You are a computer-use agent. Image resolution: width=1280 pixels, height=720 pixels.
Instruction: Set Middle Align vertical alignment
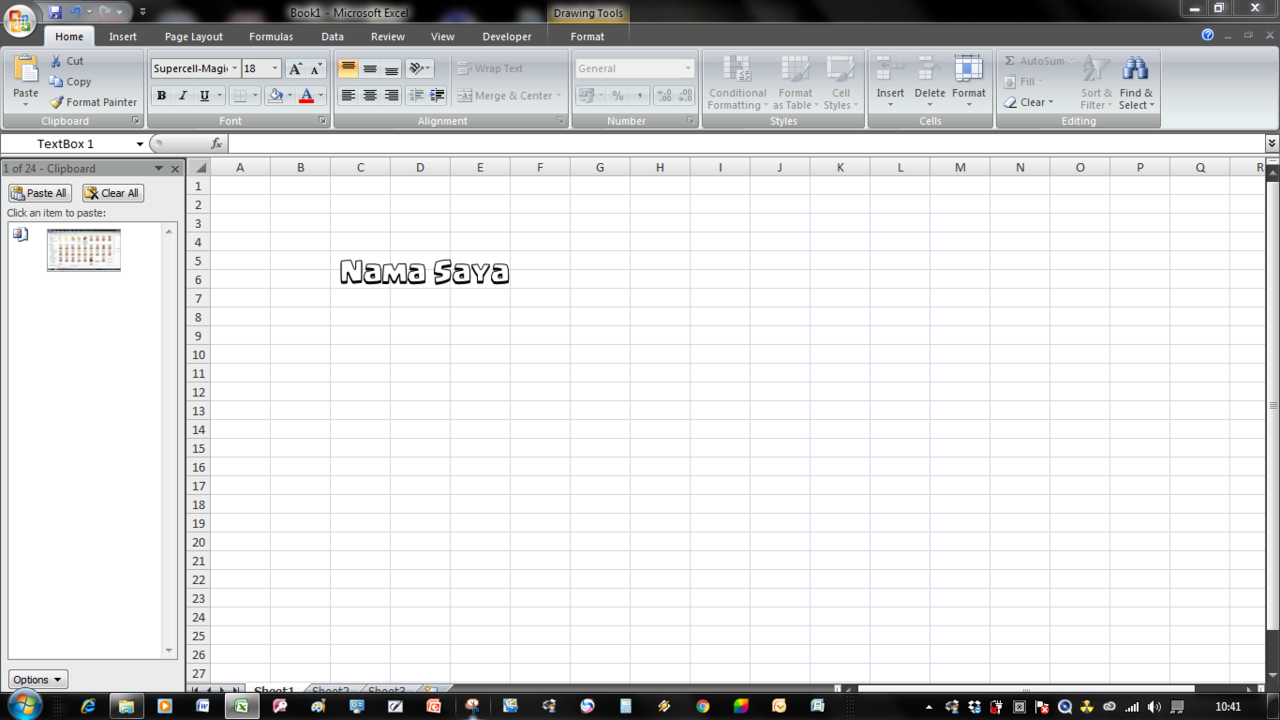click(370, 69)
